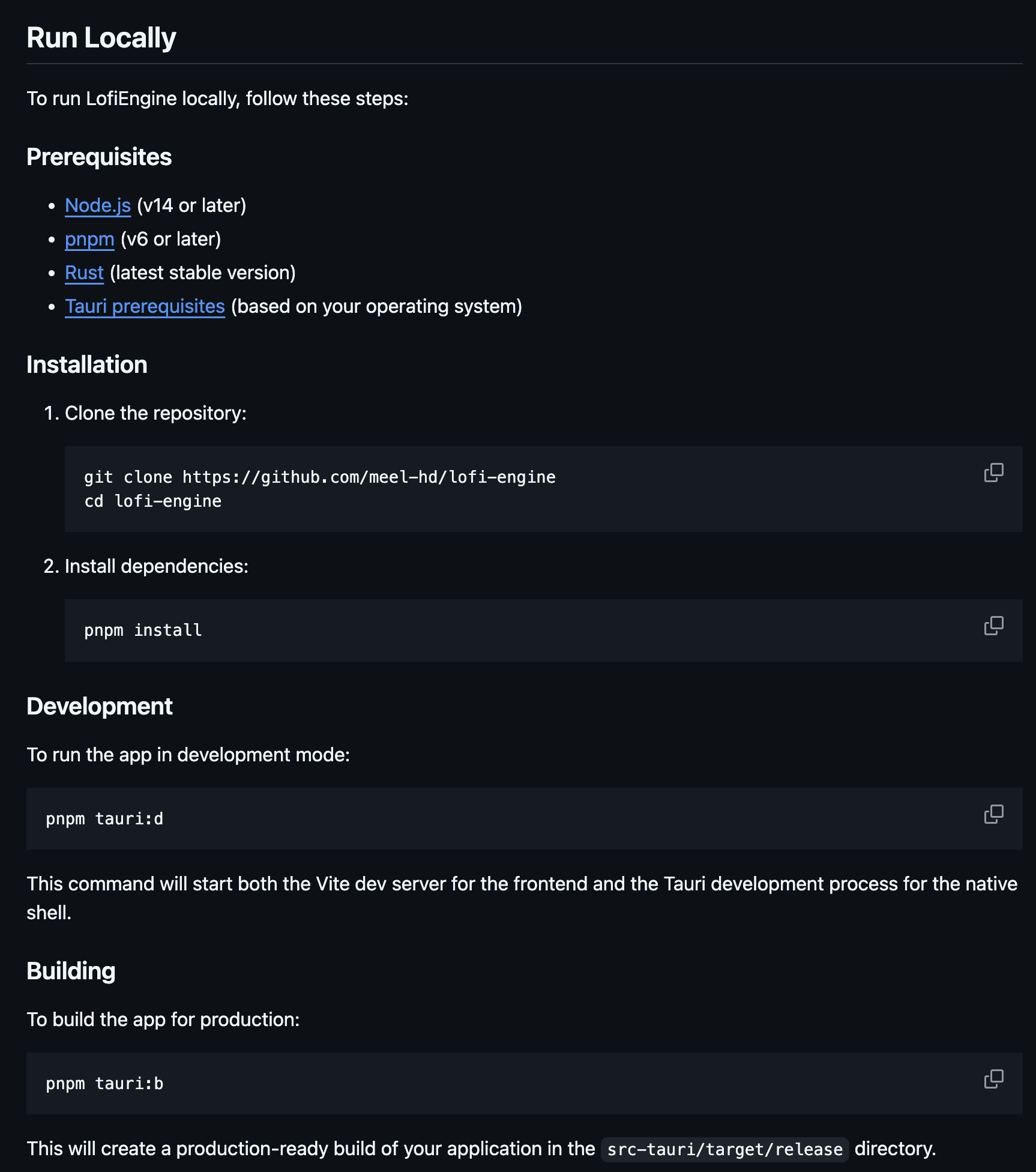Screen dimensions: 1036x1172
Task: Copy the pnpm tauri:b command
Action: 993,1079
